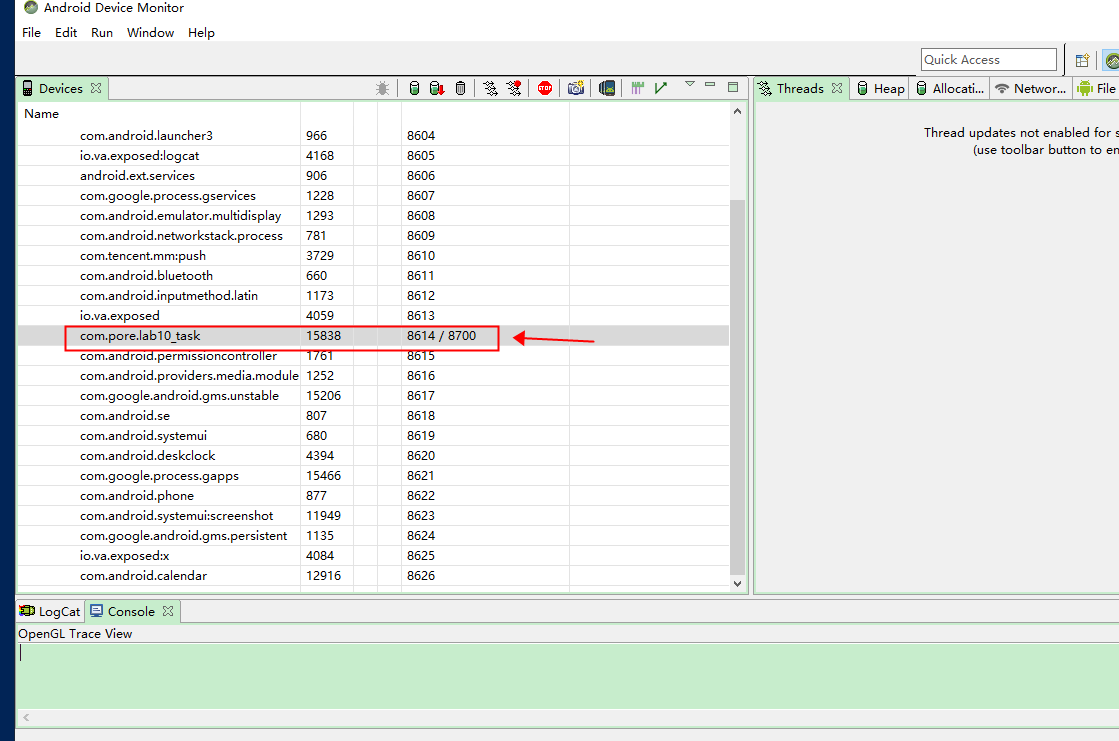Click the Update Threads icon
Image resolution: width=1119 pixels, height=741 pixels.
[490, 88]
